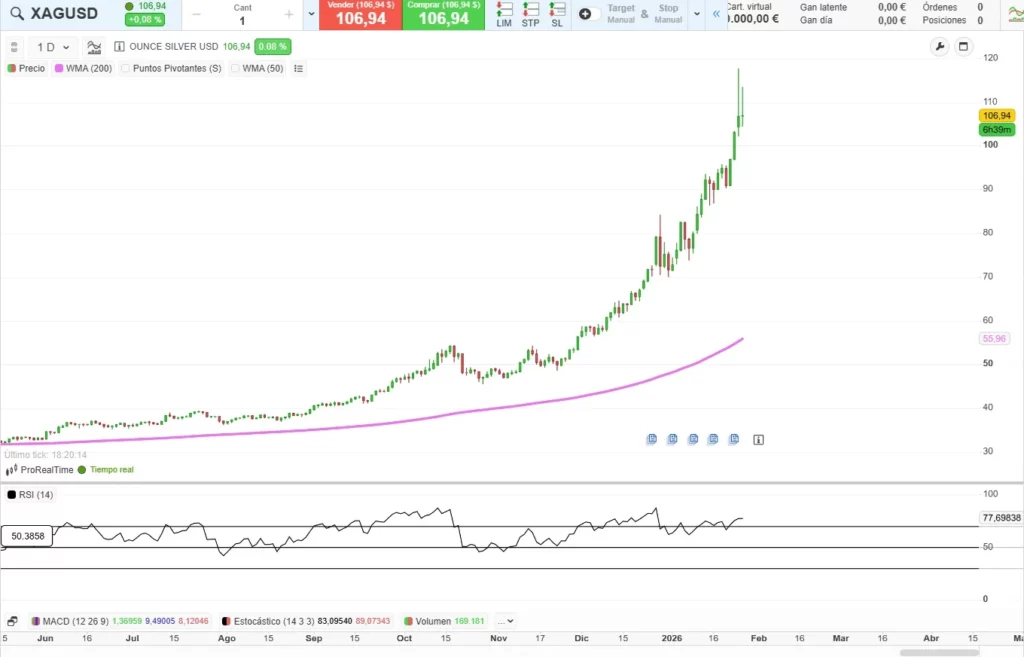Open the indicator list icon after WMA (50)
Screen dimensions: 1024x657
[x=298, y=69]
